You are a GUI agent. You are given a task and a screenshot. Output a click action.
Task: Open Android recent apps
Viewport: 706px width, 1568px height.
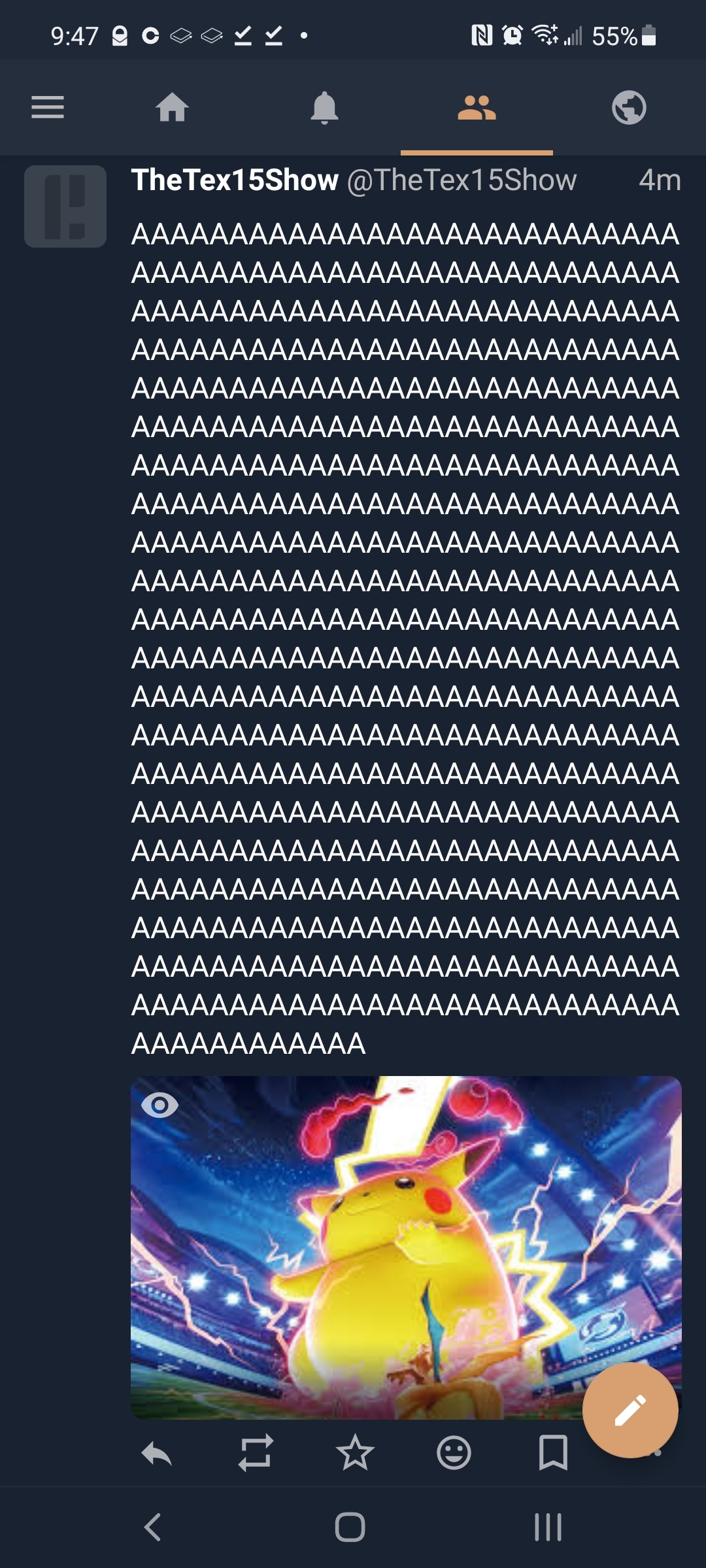click(x=548, y=1527)
